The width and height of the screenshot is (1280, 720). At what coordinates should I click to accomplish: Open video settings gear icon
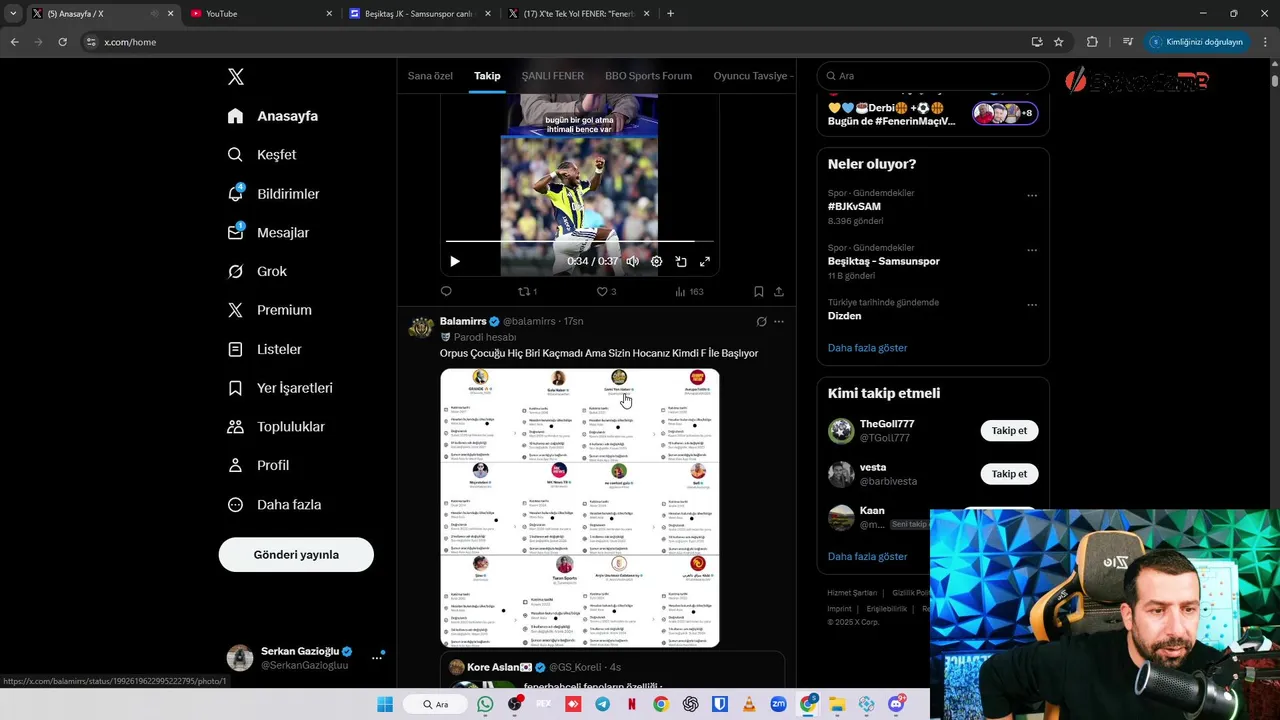[657, 261]
